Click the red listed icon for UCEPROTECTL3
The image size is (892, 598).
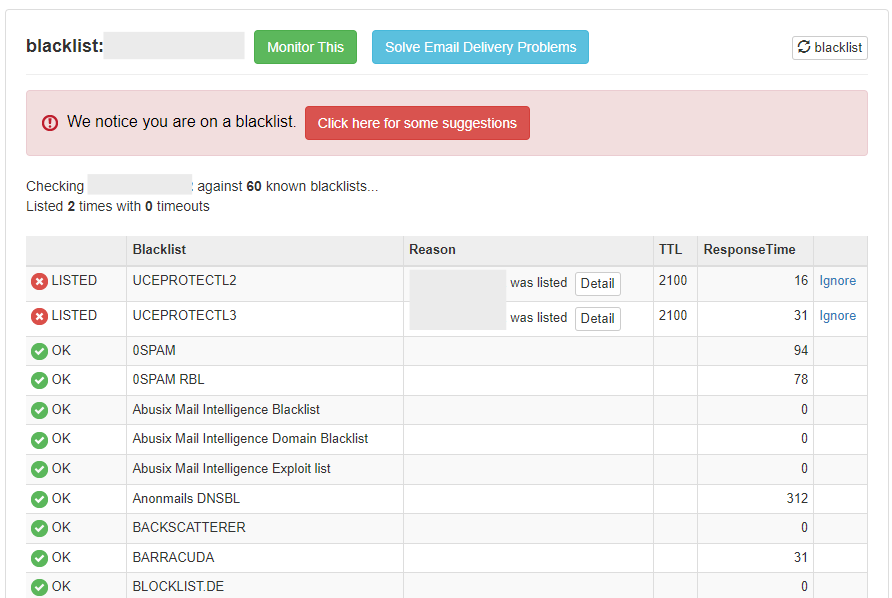pyautogui.click(x=39, y=316)
